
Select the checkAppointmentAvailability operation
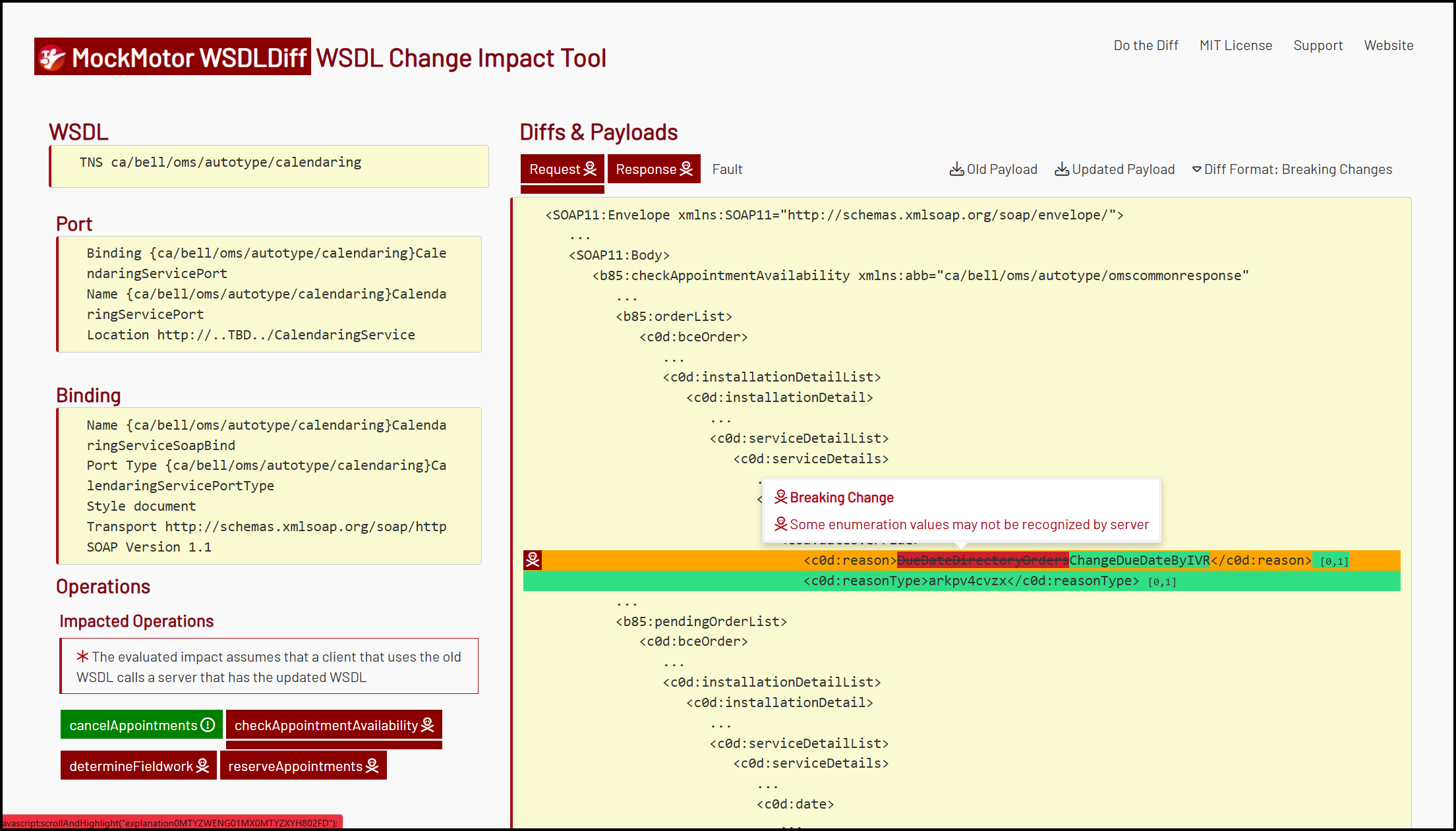pos(334,725)
